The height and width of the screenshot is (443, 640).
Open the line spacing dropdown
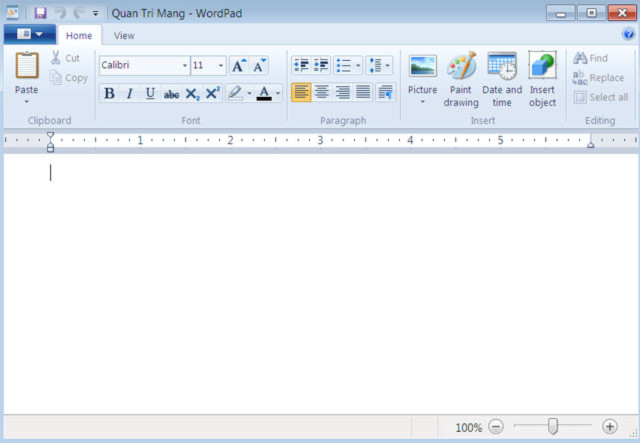coord(380,66)
